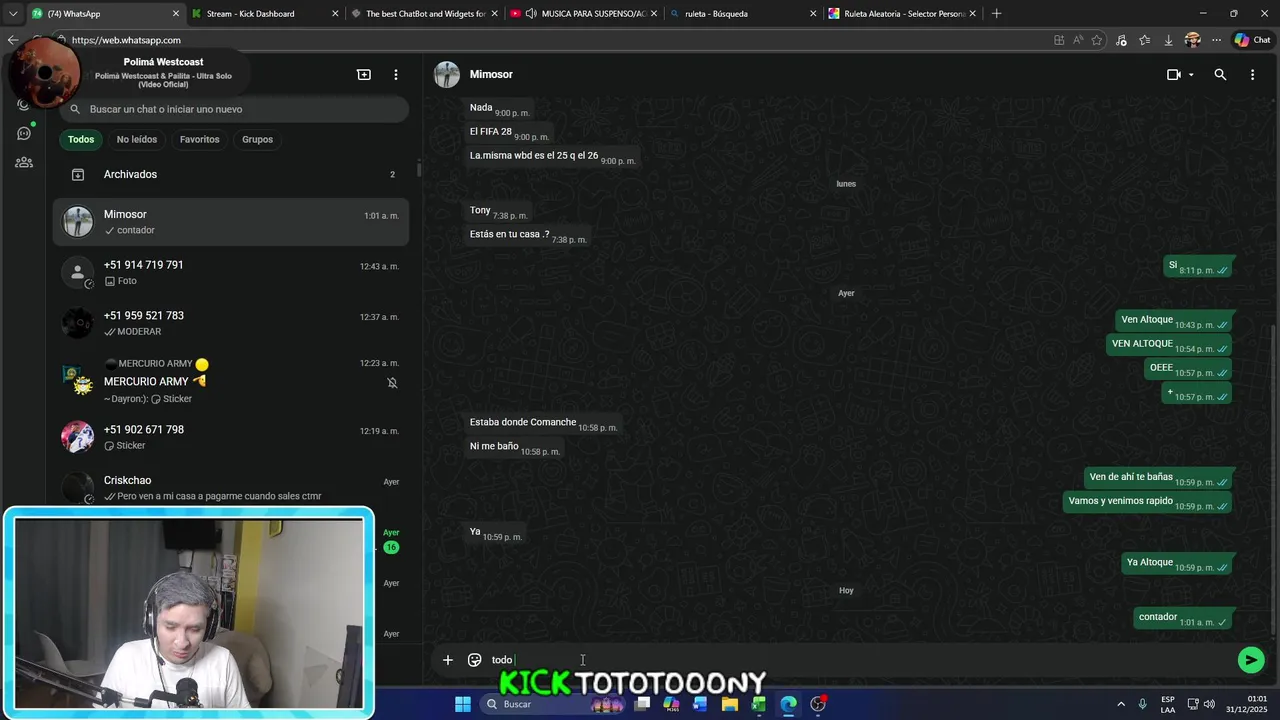1280x720 pixels.
Task: Open the Mimosor chat options menu
Action: 1252,75
